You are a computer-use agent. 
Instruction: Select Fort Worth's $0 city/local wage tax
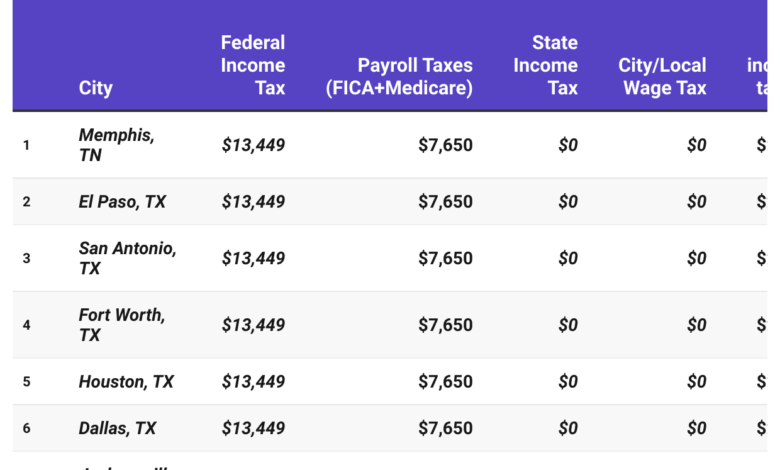pos(696,325)
